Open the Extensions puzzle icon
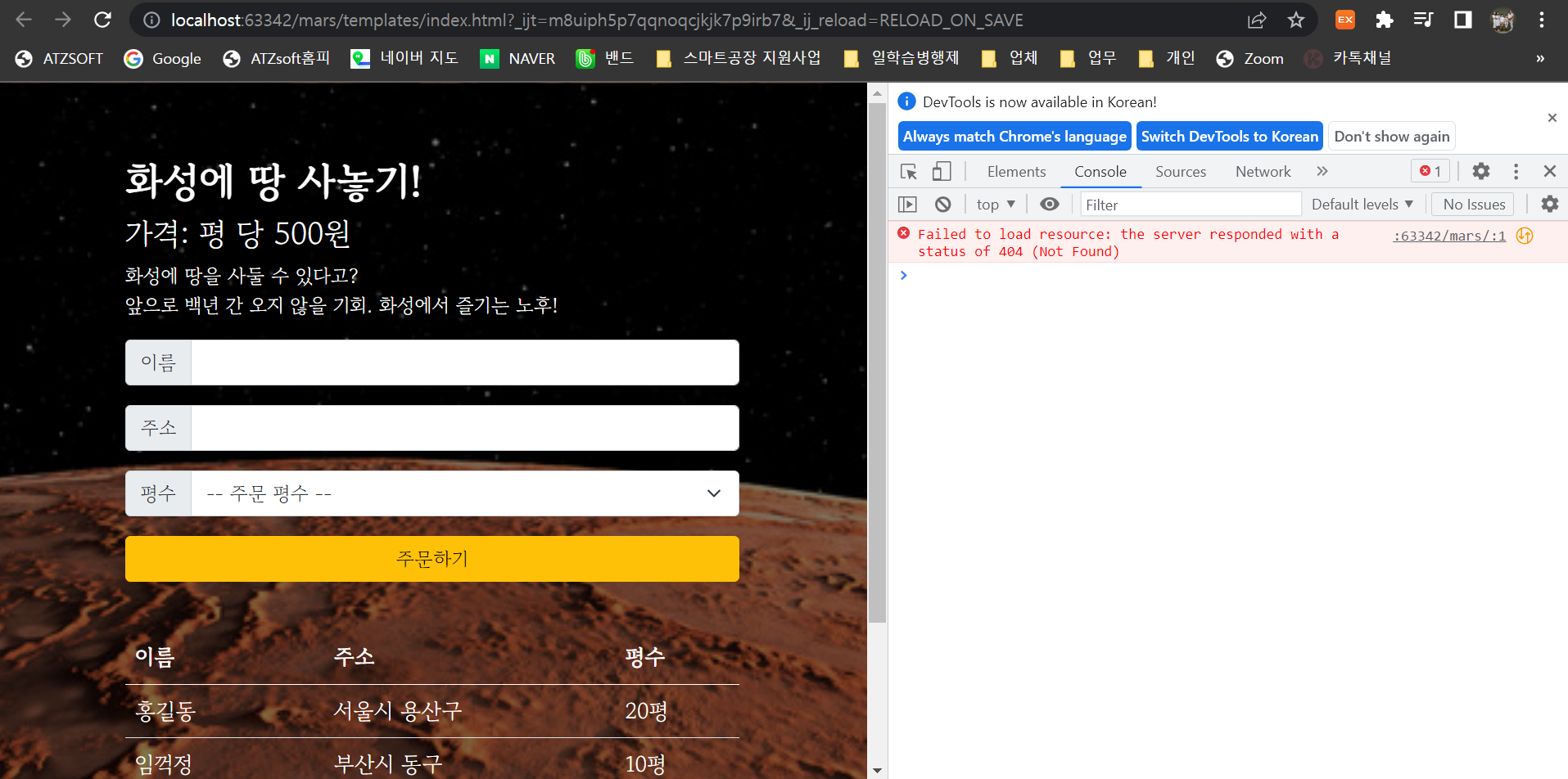The image size is (1568, 779). pyautogui.click(x=1385, y=20)
